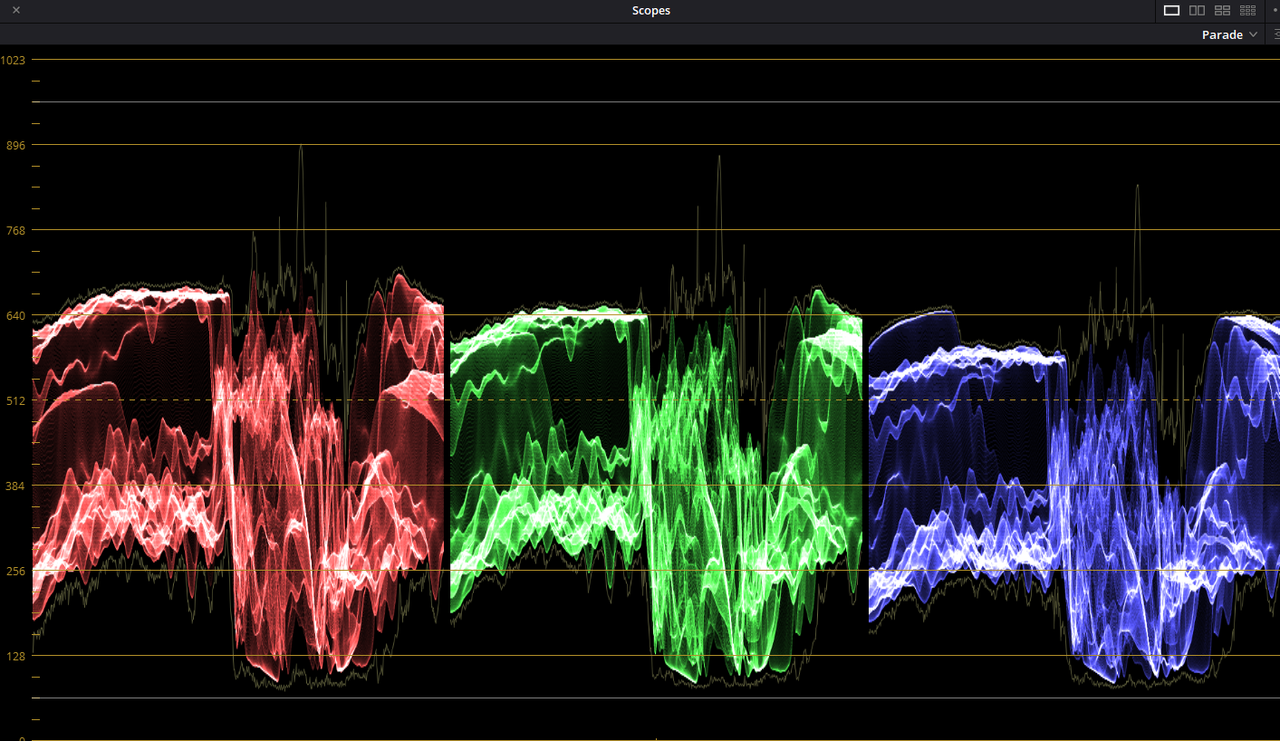The image size is (1280, 741).
Task: Click the 896 scale label
Action: 16,145
